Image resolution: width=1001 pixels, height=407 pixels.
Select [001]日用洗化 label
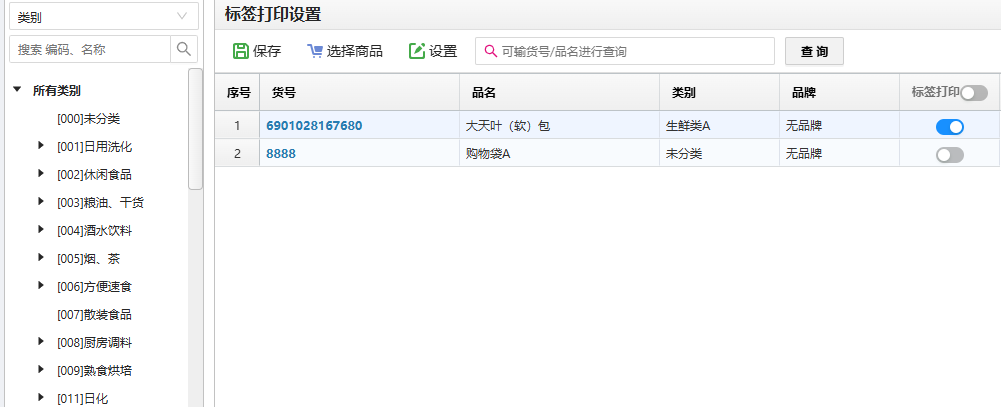tap(94, 147)
